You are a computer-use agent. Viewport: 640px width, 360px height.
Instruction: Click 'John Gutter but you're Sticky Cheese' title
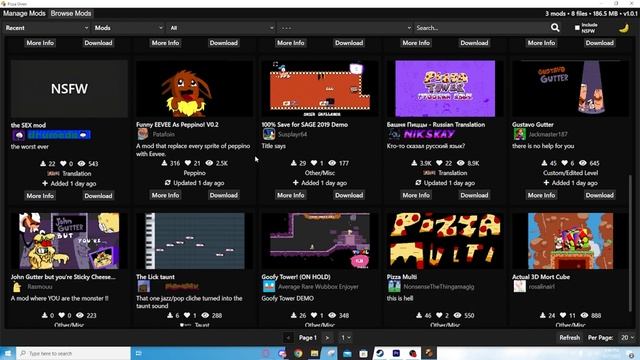tap(63, 277)
